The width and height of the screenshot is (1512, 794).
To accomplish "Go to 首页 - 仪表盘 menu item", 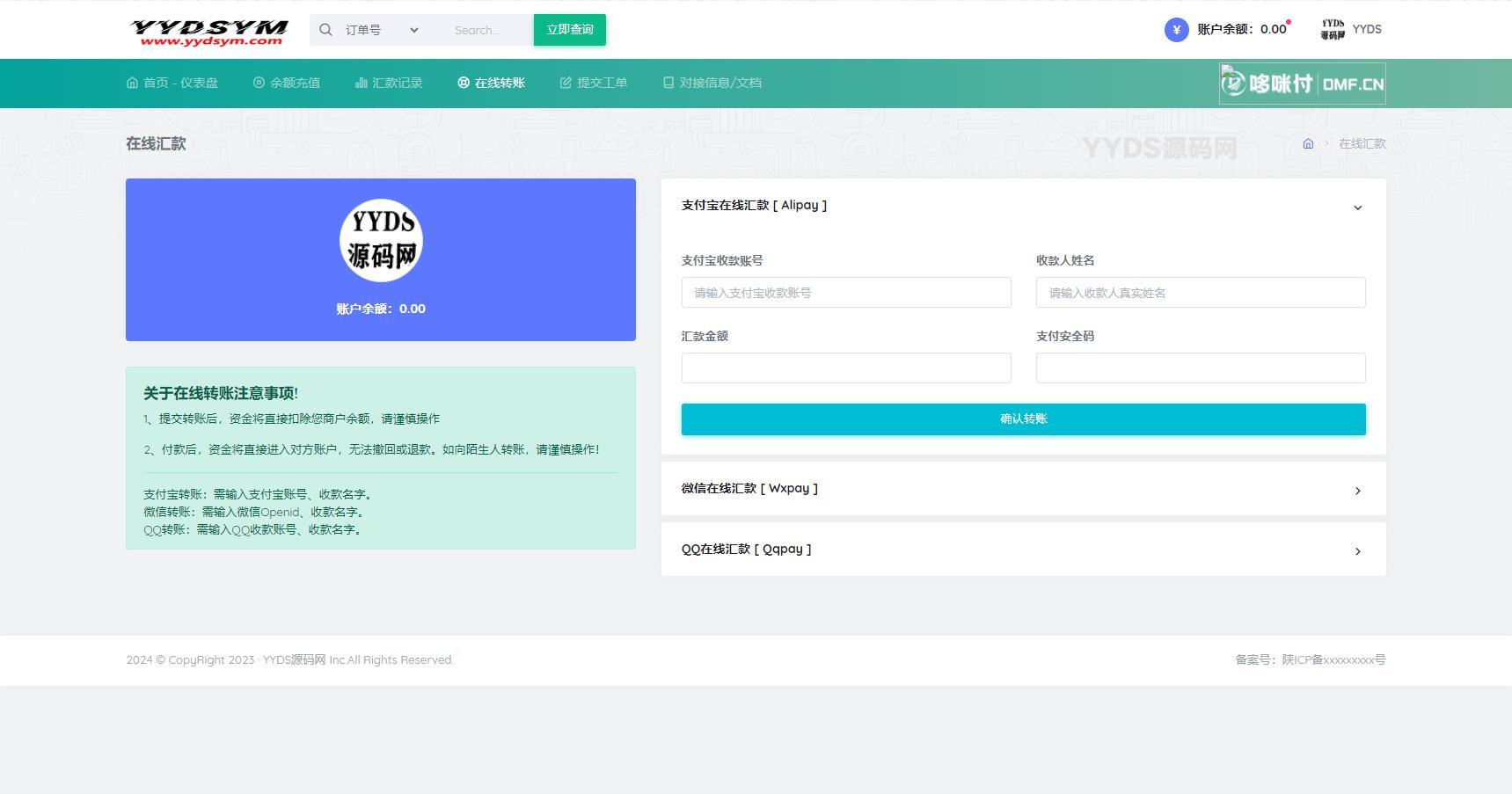I will click(x=172, y=83).
